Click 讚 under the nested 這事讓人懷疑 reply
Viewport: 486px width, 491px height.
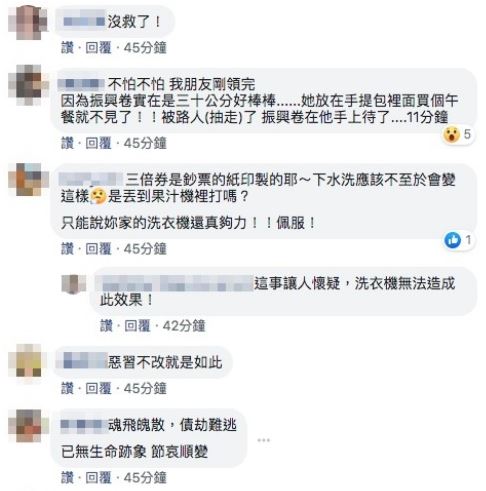[106, 326]
